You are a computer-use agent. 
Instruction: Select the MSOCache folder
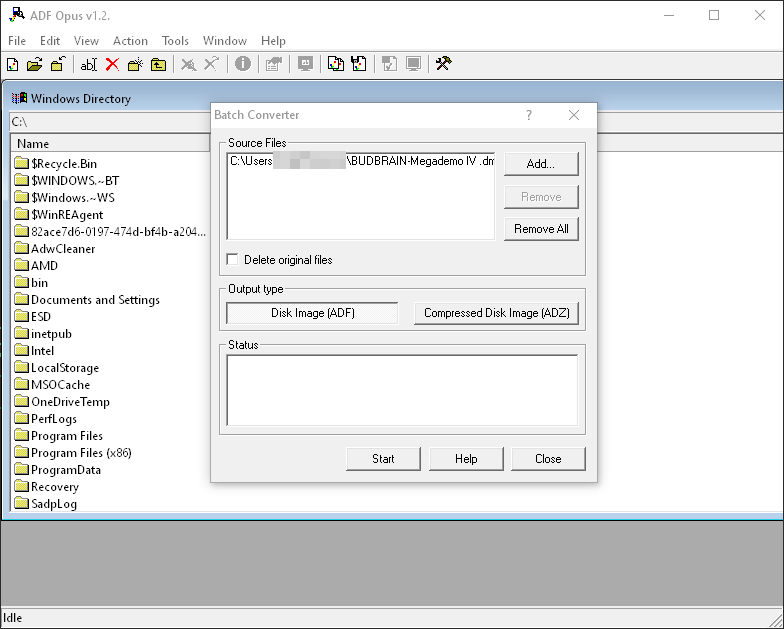pyautogui.click(x=52, y=384)
